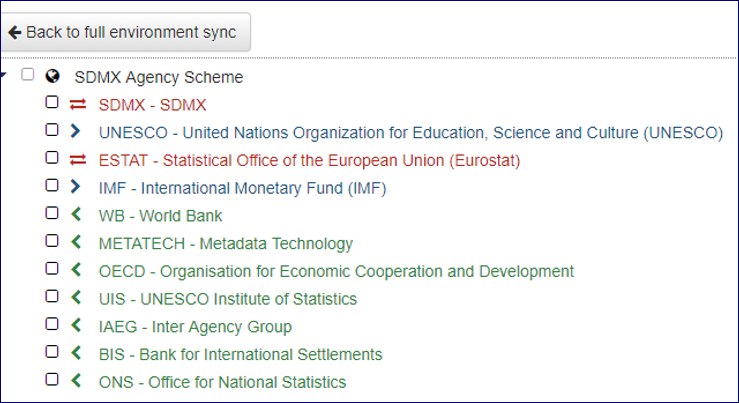Click the green left chevron beside OECD
The width and height of the screenshot is (739, 403).
(x=76, y=271)
